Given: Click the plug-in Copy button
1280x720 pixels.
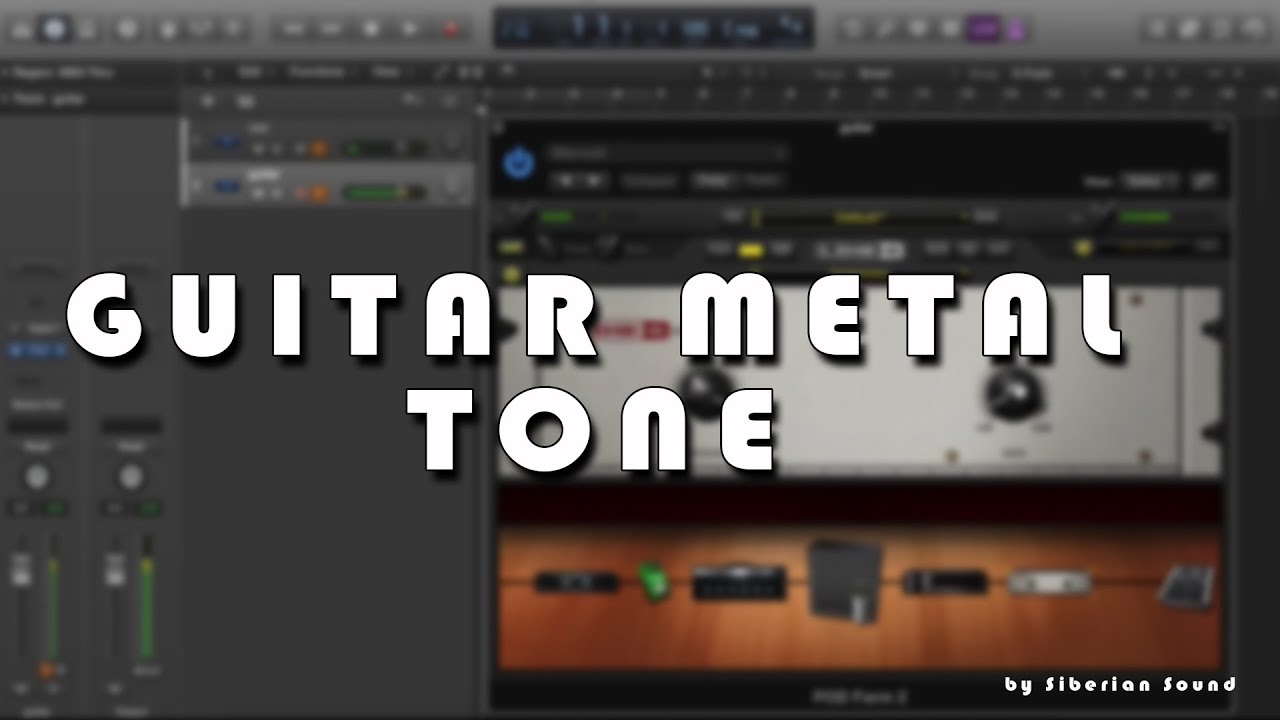Looking at the screenshot, I should 711,181.
